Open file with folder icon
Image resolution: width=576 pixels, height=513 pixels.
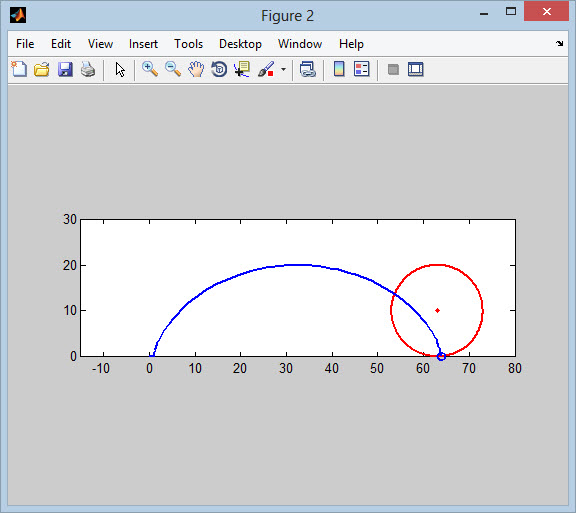(42, 69)
